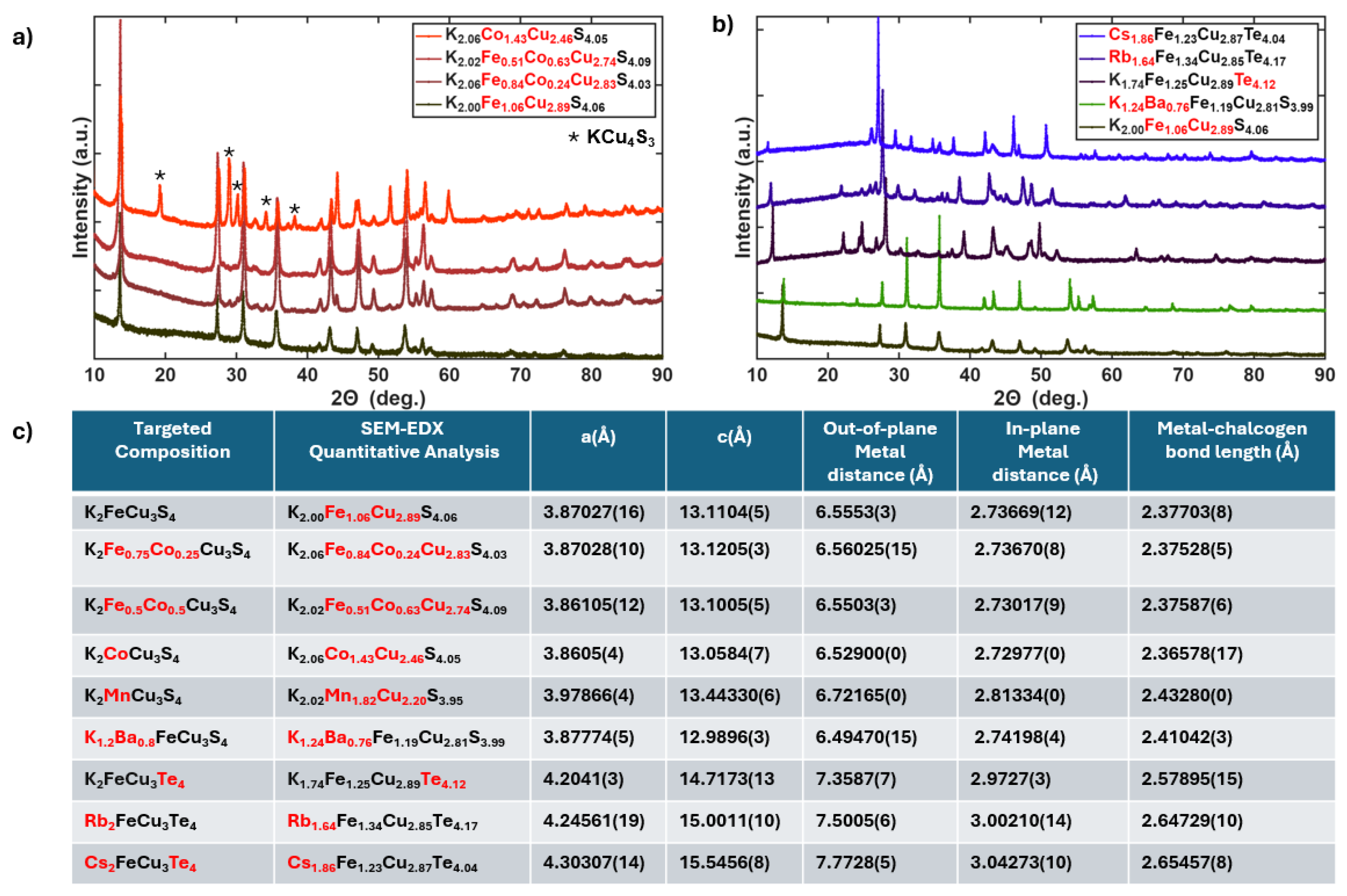The image size is (1347, 896).
Task: Select the Metal-chalcogen bond length header
Action: [1232, 440]
